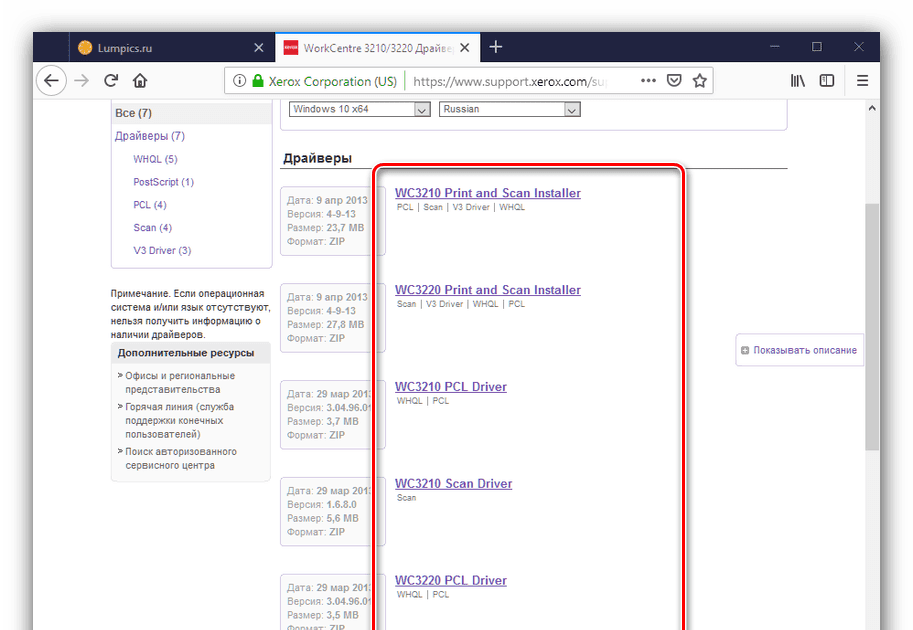
Task: Open page actions three-dots menu
Action: point(648,80)
